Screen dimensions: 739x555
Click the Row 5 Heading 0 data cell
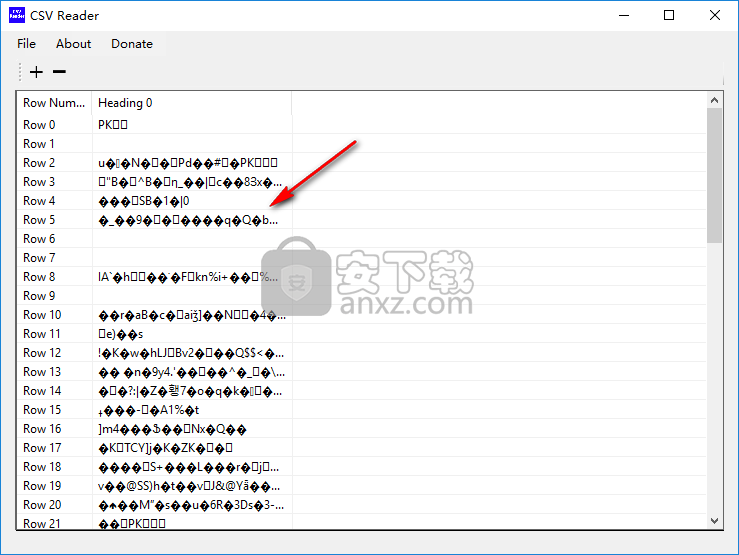(x=192, y=220)
